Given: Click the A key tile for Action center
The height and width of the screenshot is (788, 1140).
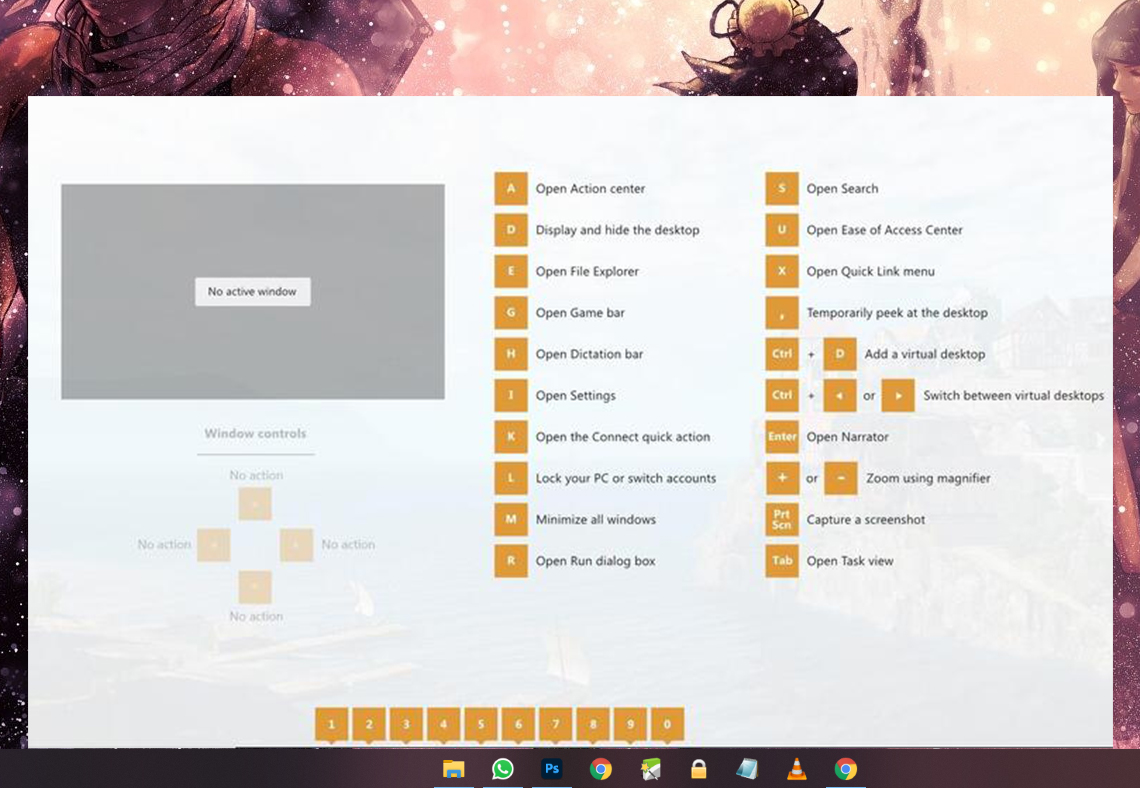Looking at the screenshot, I should click(x=511, y=188).
